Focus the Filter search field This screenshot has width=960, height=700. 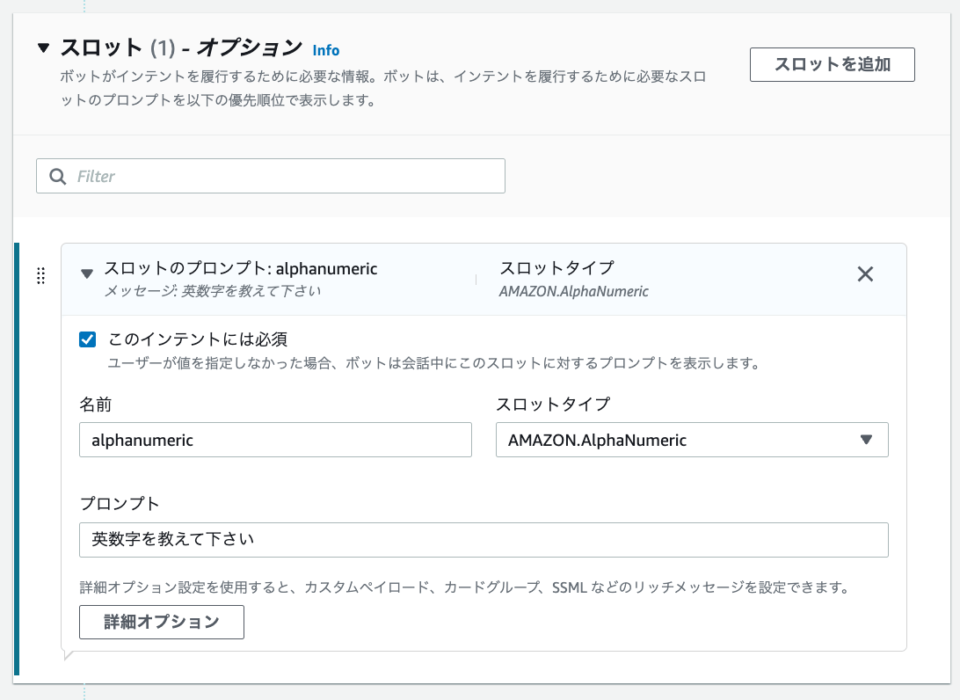pos(271,176)
